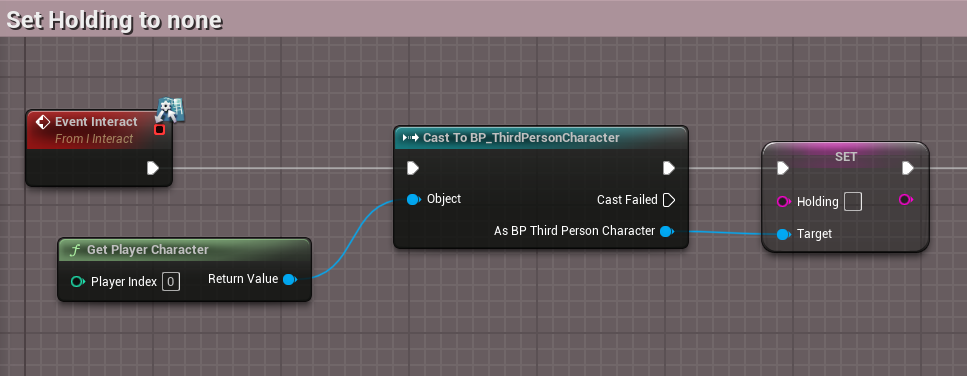967x376 pixels.
Task: Click SET node input execution pin
Action: [783, 168]
